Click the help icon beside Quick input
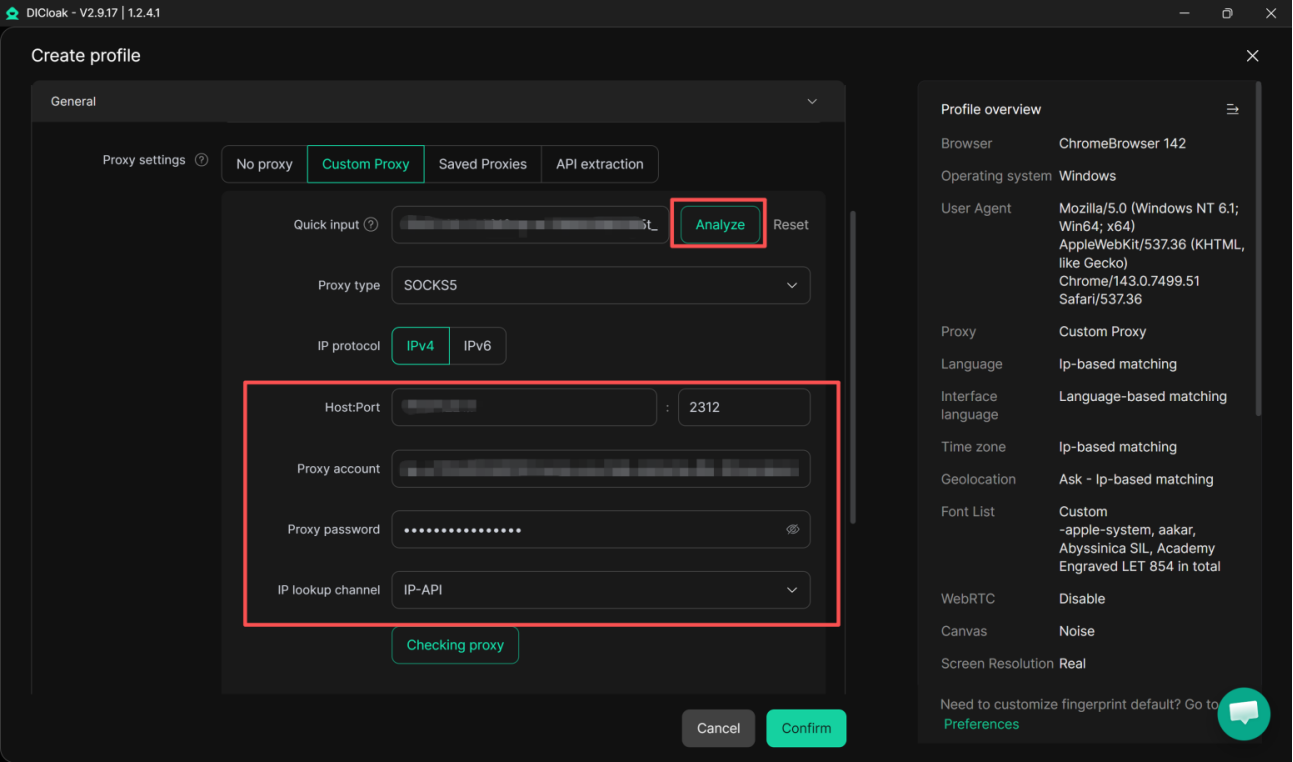The width and height of the screenshot is (1293, 762). 371,225
